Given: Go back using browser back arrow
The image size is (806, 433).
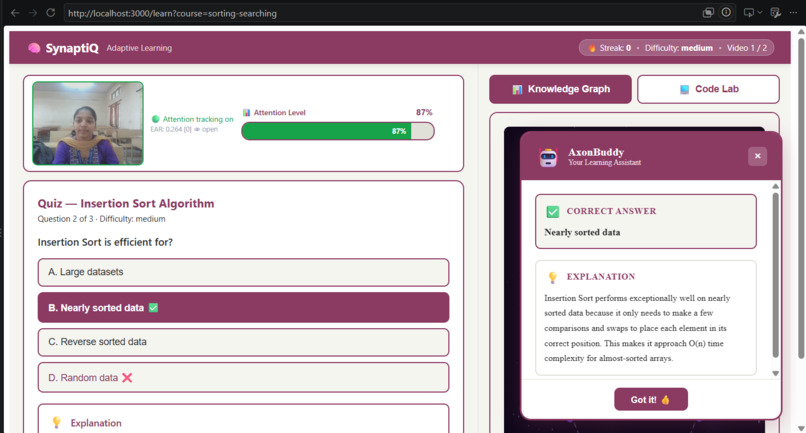Looking at the screenshot, I should pos(15,13).
